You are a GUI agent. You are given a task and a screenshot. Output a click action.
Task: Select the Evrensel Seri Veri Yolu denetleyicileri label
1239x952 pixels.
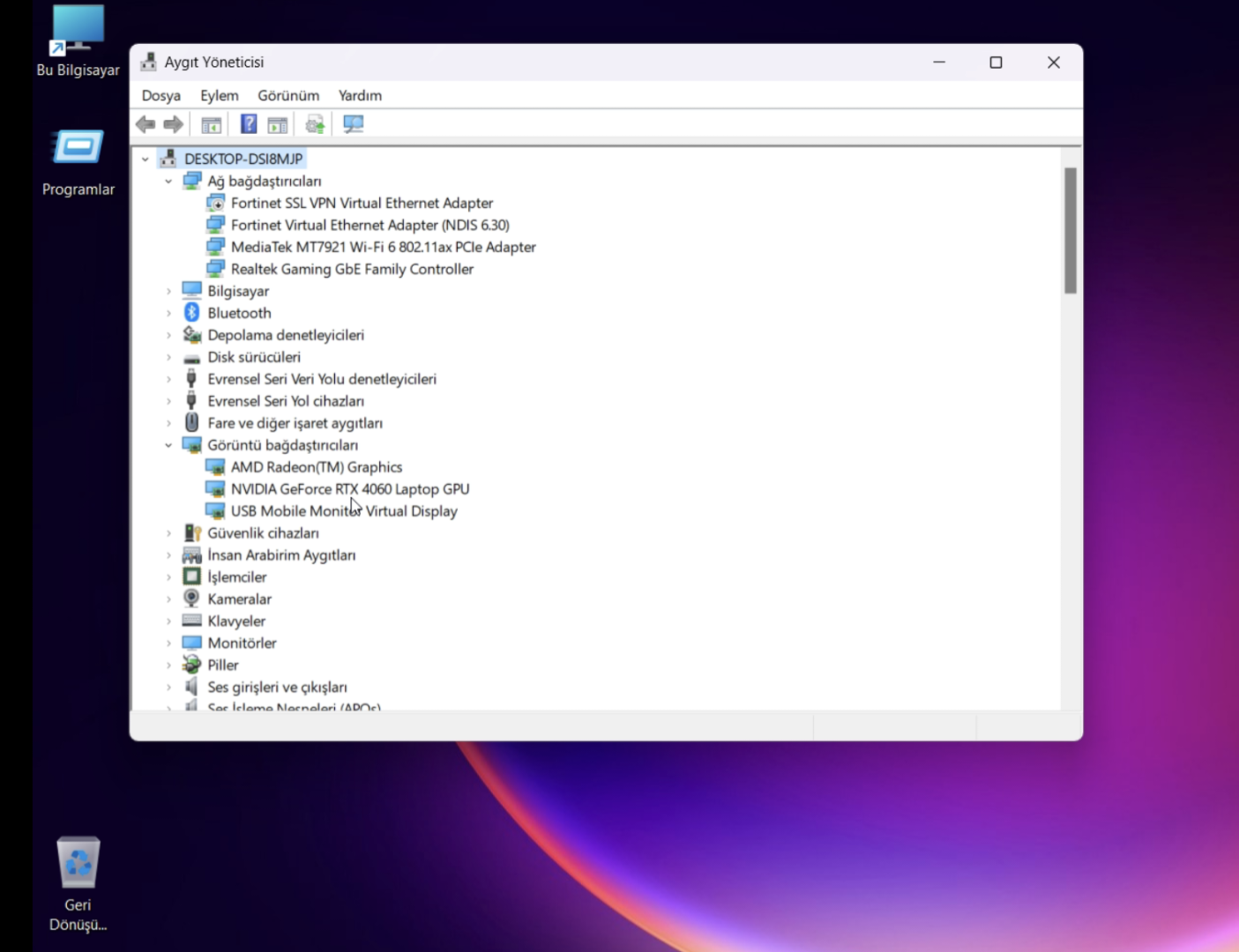[x=322, y=379]
